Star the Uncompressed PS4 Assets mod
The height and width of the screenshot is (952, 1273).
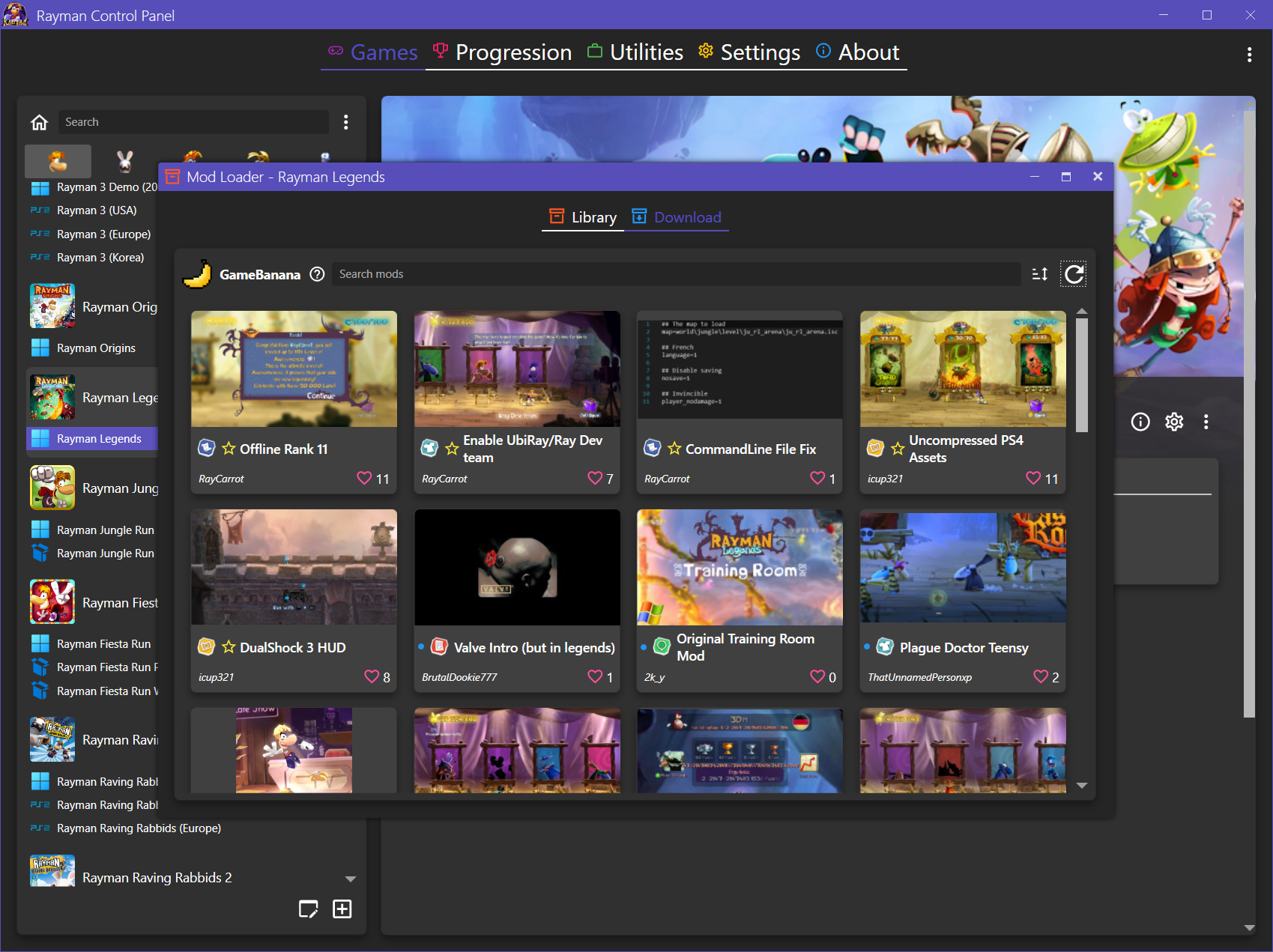[x=898, y=449]
